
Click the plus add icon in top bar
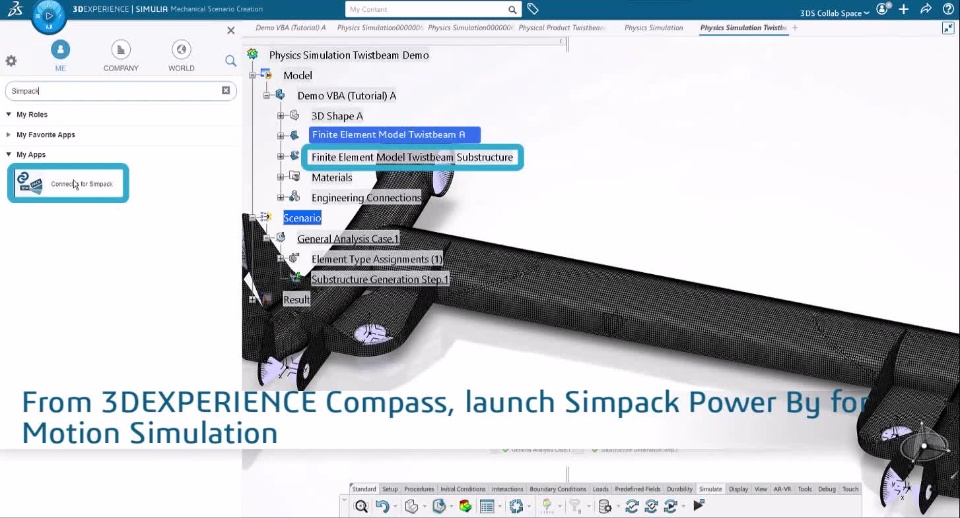(904, 9)
